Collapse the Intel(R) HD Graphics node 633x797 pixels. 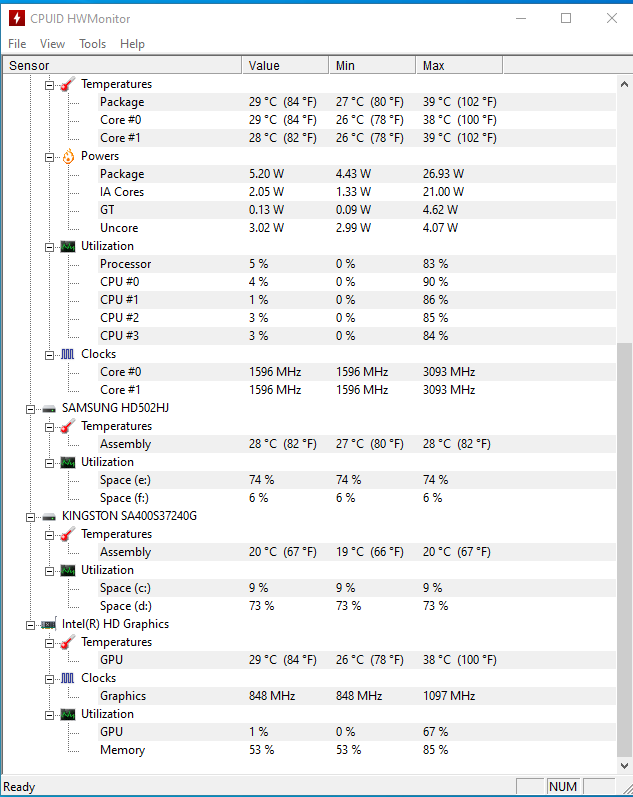(31, 625)
